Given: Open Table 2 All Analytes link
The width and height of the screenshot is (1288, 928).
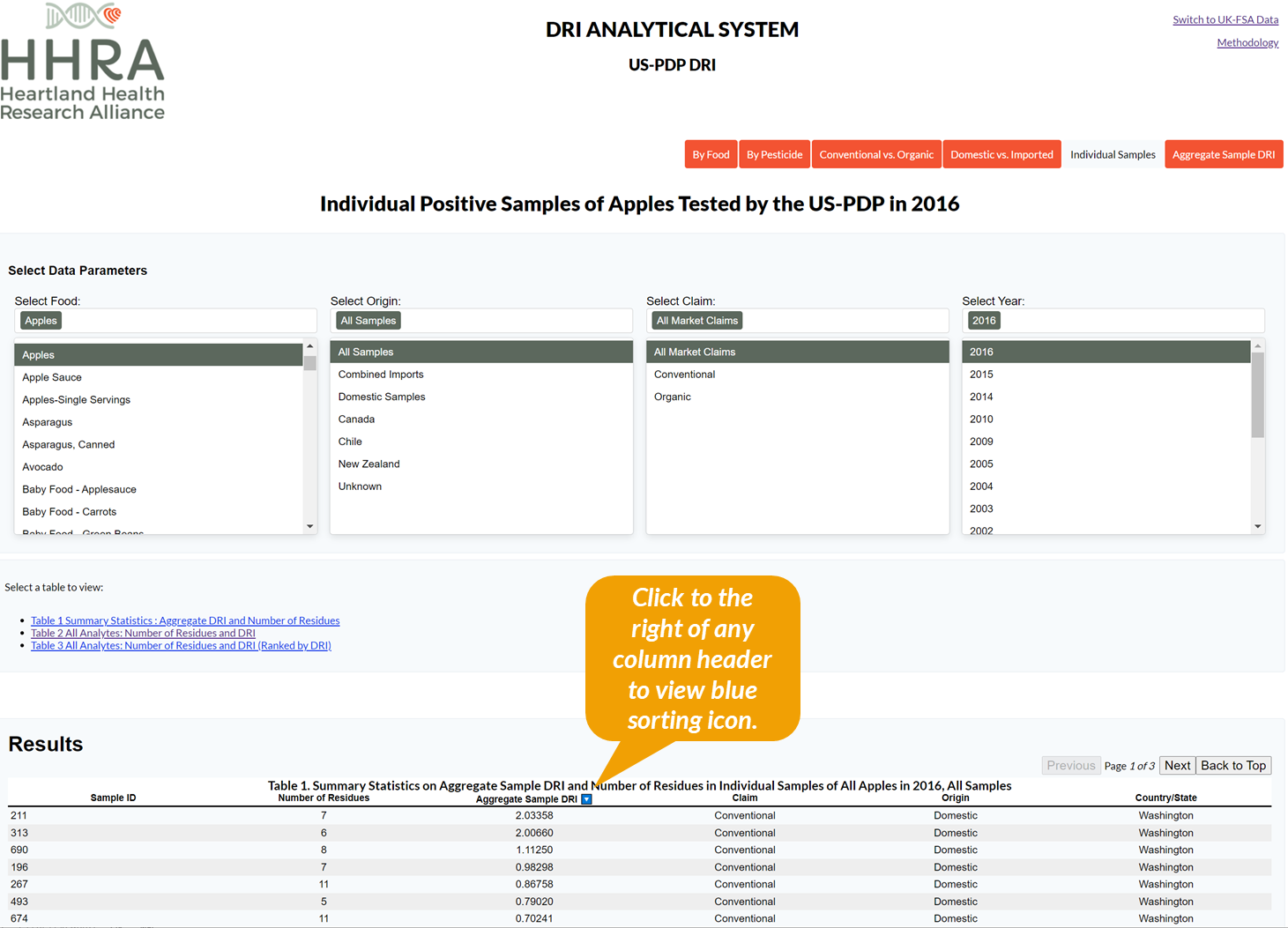Looking at the screenshot, I should coord(143,633).
